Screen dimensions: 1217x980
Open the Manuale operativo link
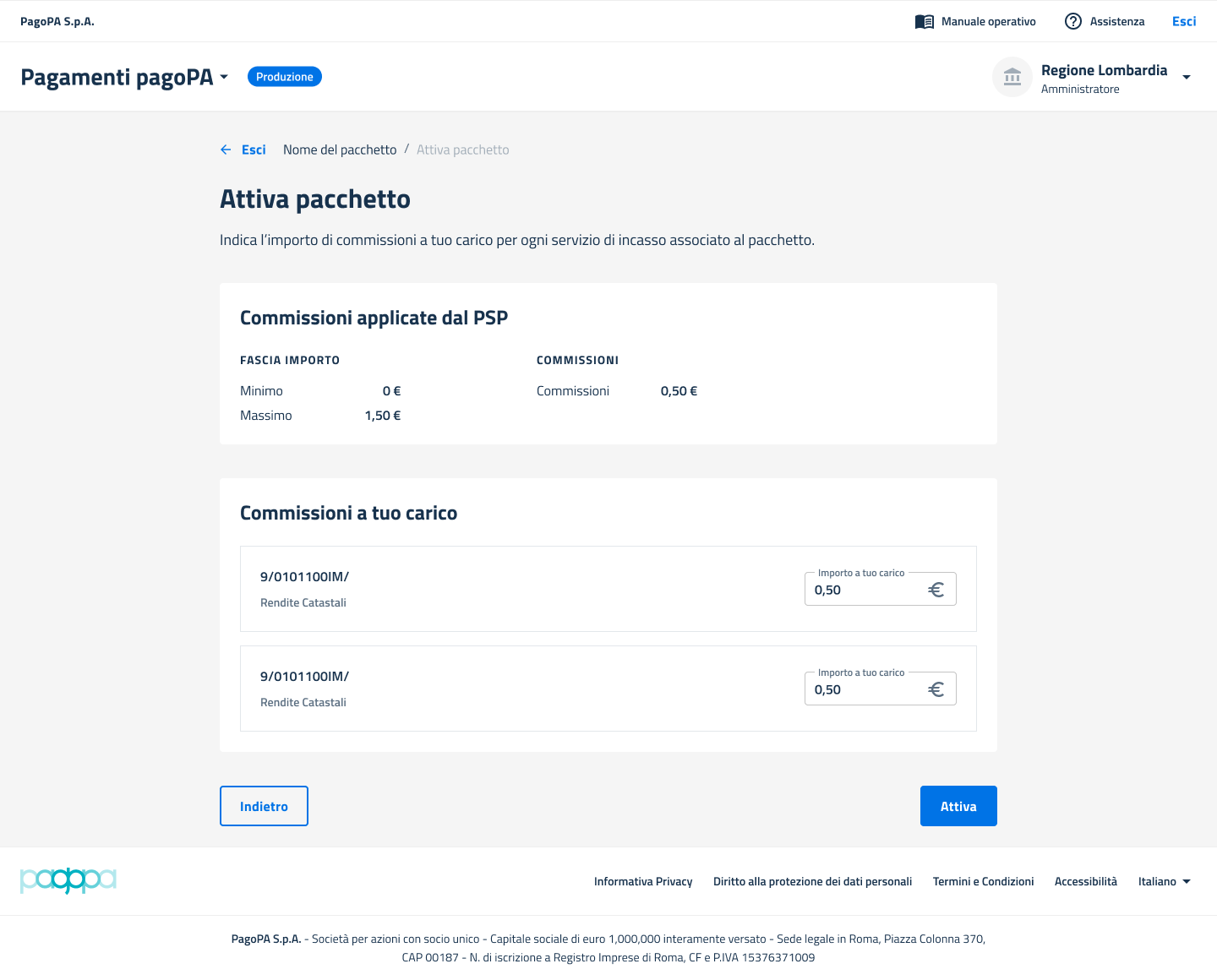[x=988, y=22]
